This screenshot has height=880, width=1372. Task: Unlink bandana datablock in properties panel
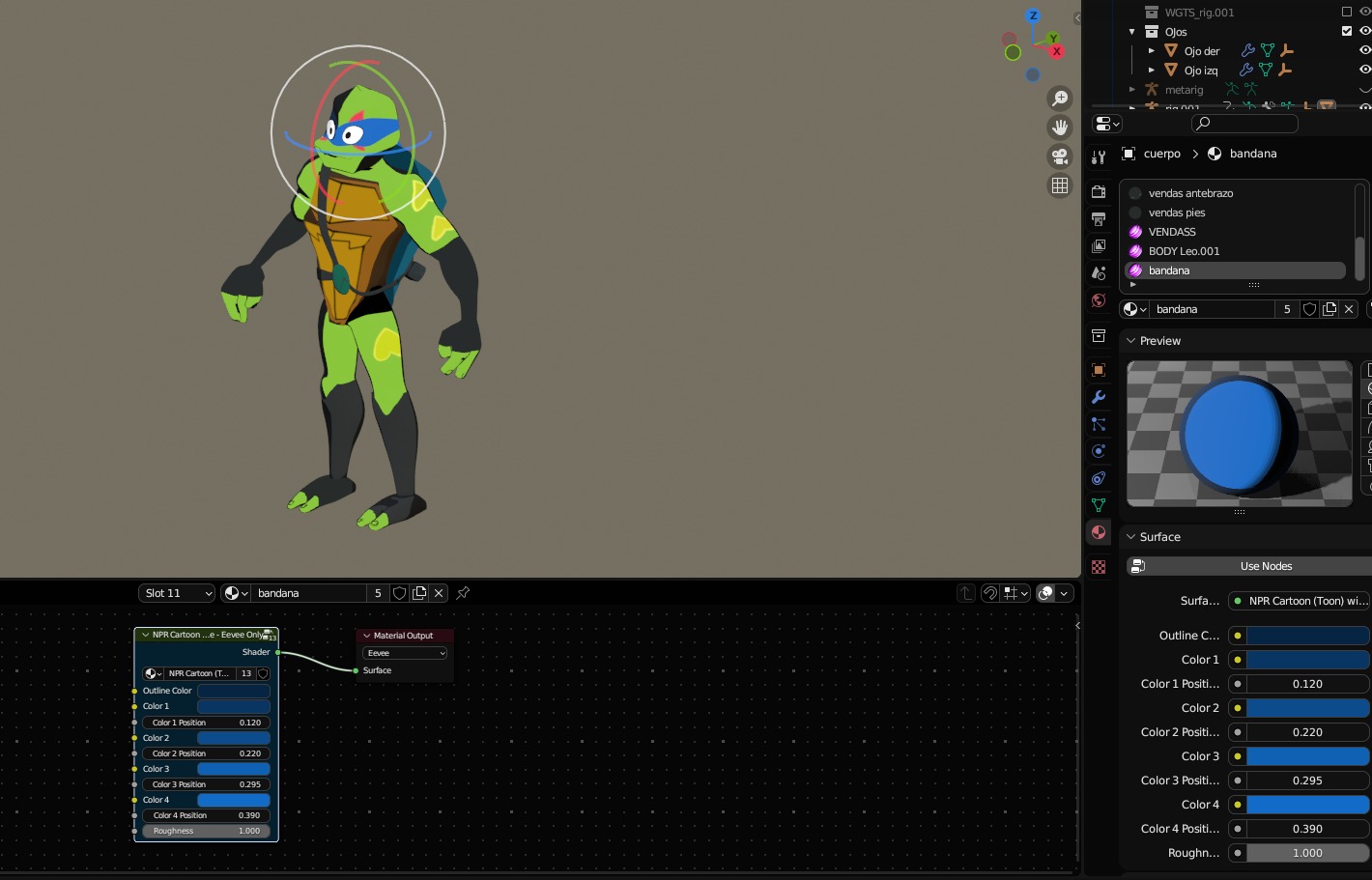pyautogui.click(x=1349, y=309)
